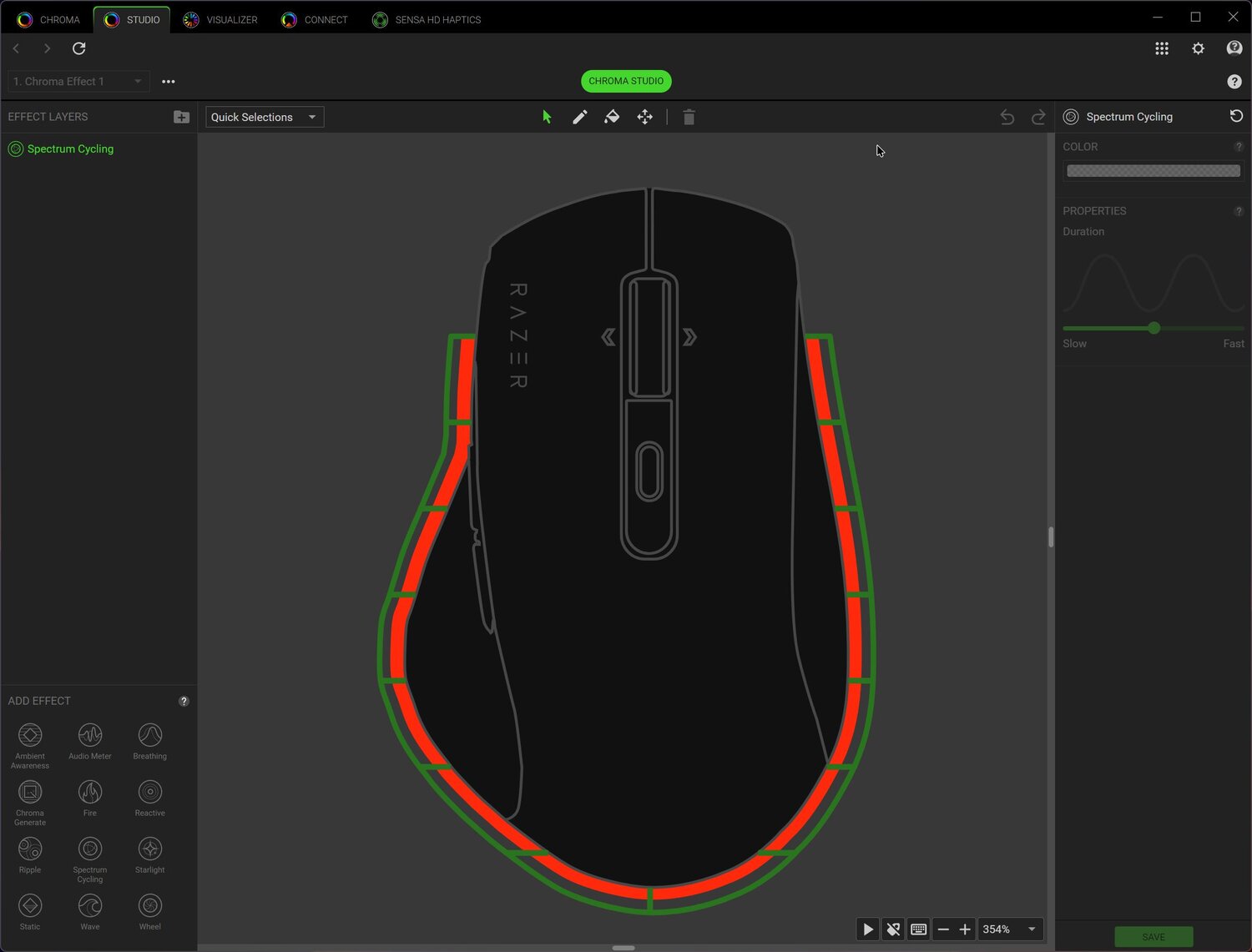Toggle the lighting preview off icon

click(893, 929)
